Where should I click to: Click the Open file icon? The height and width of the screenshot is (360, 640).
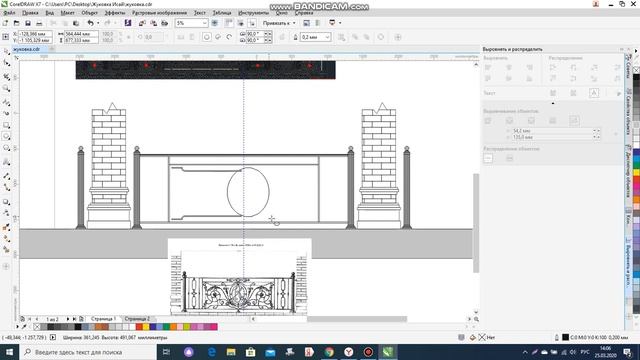(16, 23)
